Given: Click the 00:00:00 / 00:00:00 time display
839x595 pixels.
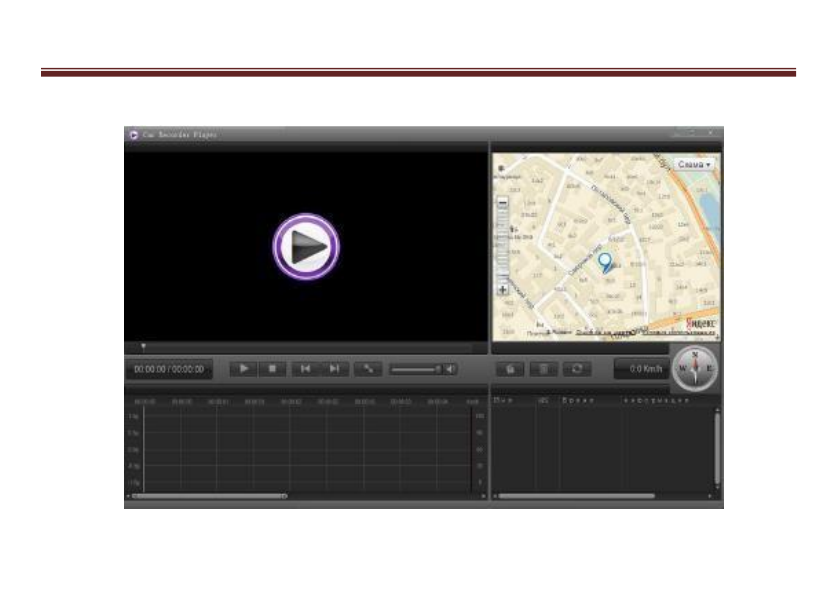Looking at the screenshot, I should pos(169,369).
